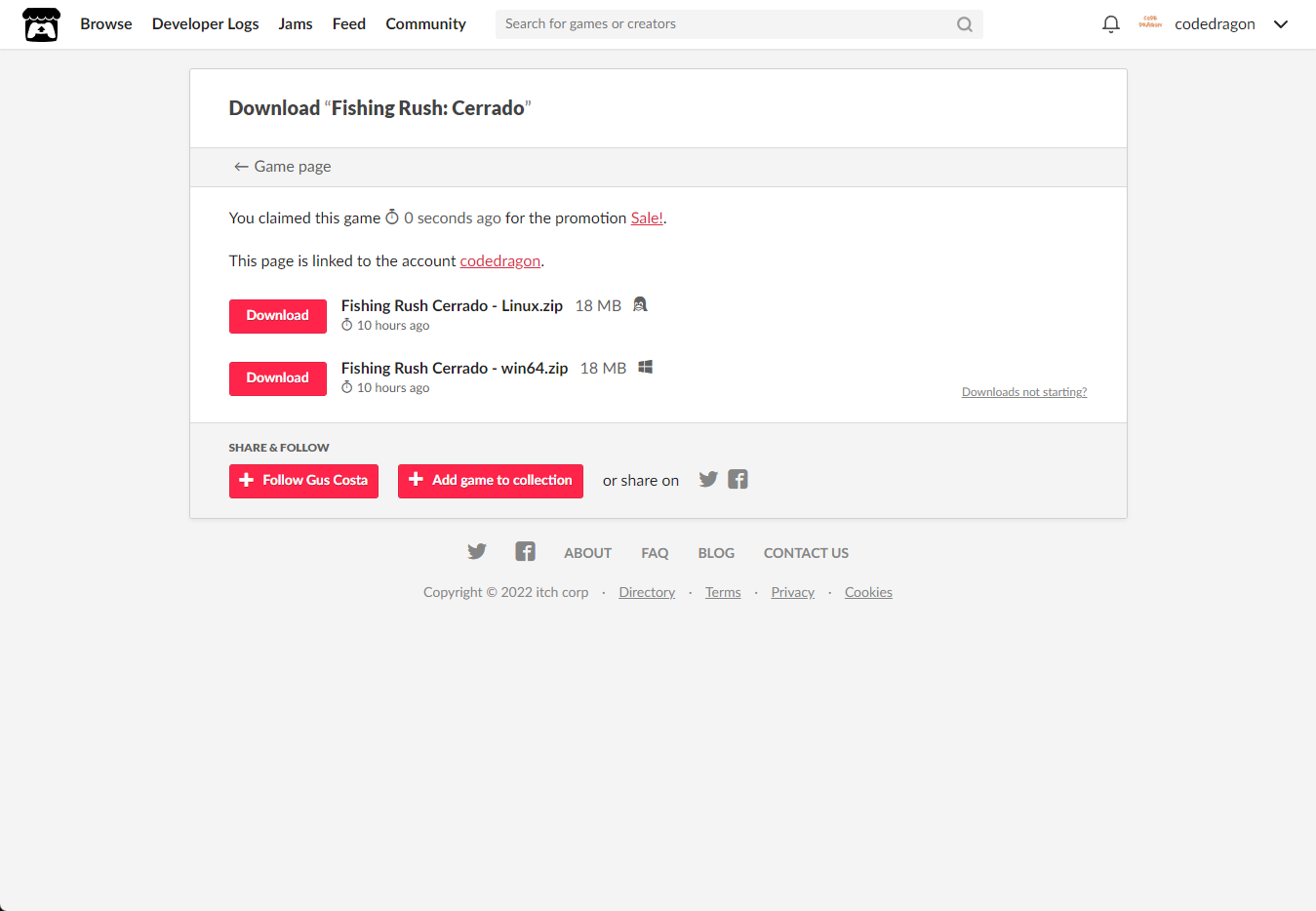Image resolution: width=1316 pixels, height=911 pixels.
Task: Click the 18 MB size for Linux.zip
Action: point(598,305)
